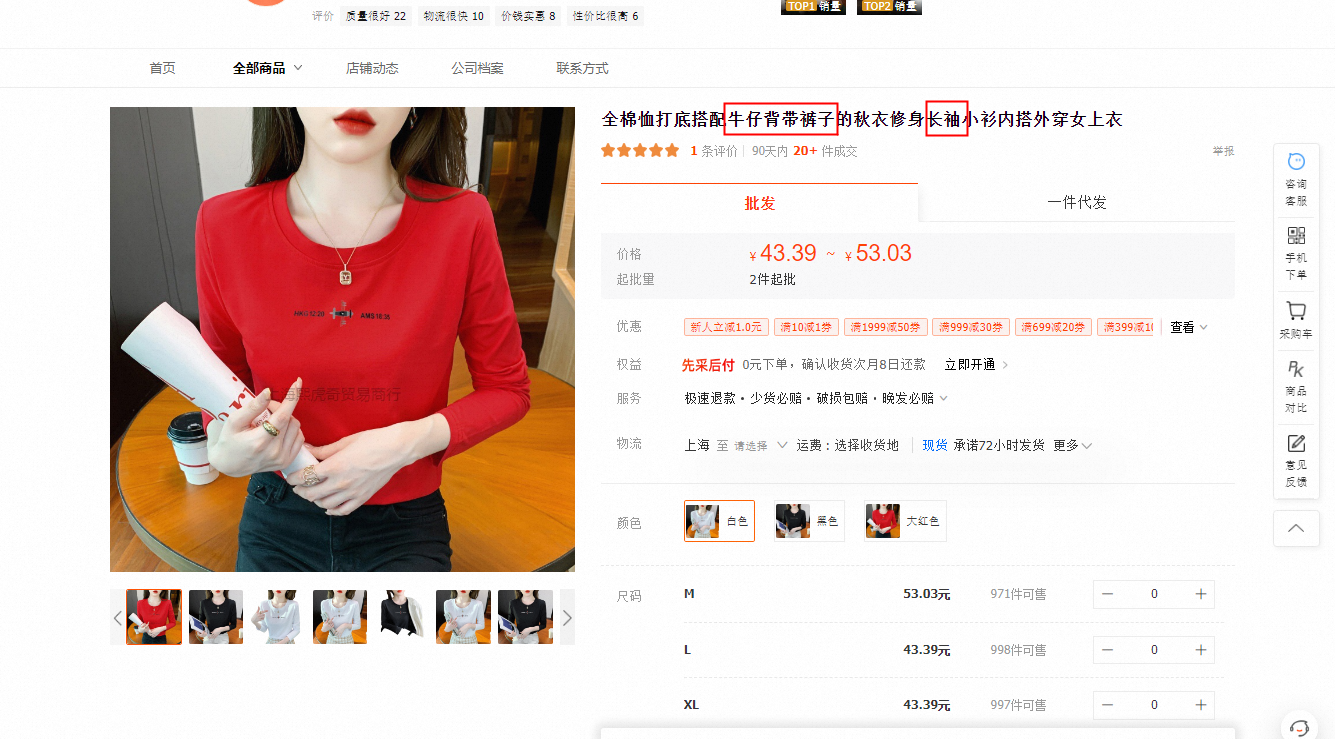Select the white color option
The image size is (1335, 739).
tap(719, 521)
